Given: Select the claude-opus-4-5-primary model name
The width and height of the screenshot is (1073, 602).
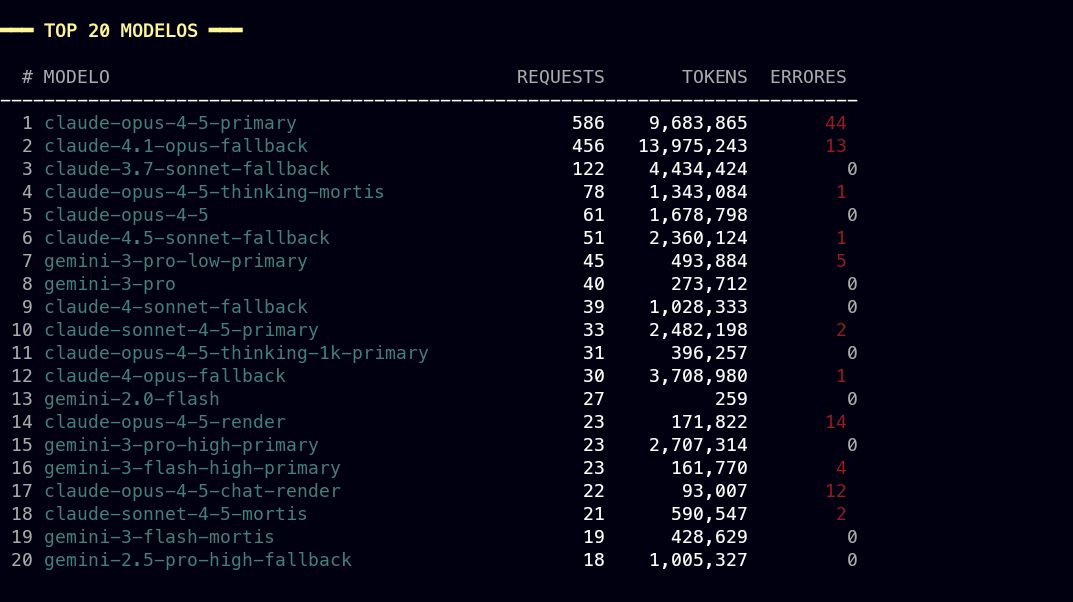Looking at the screenshot, I should pyautogui.click(x=170, y=123).
